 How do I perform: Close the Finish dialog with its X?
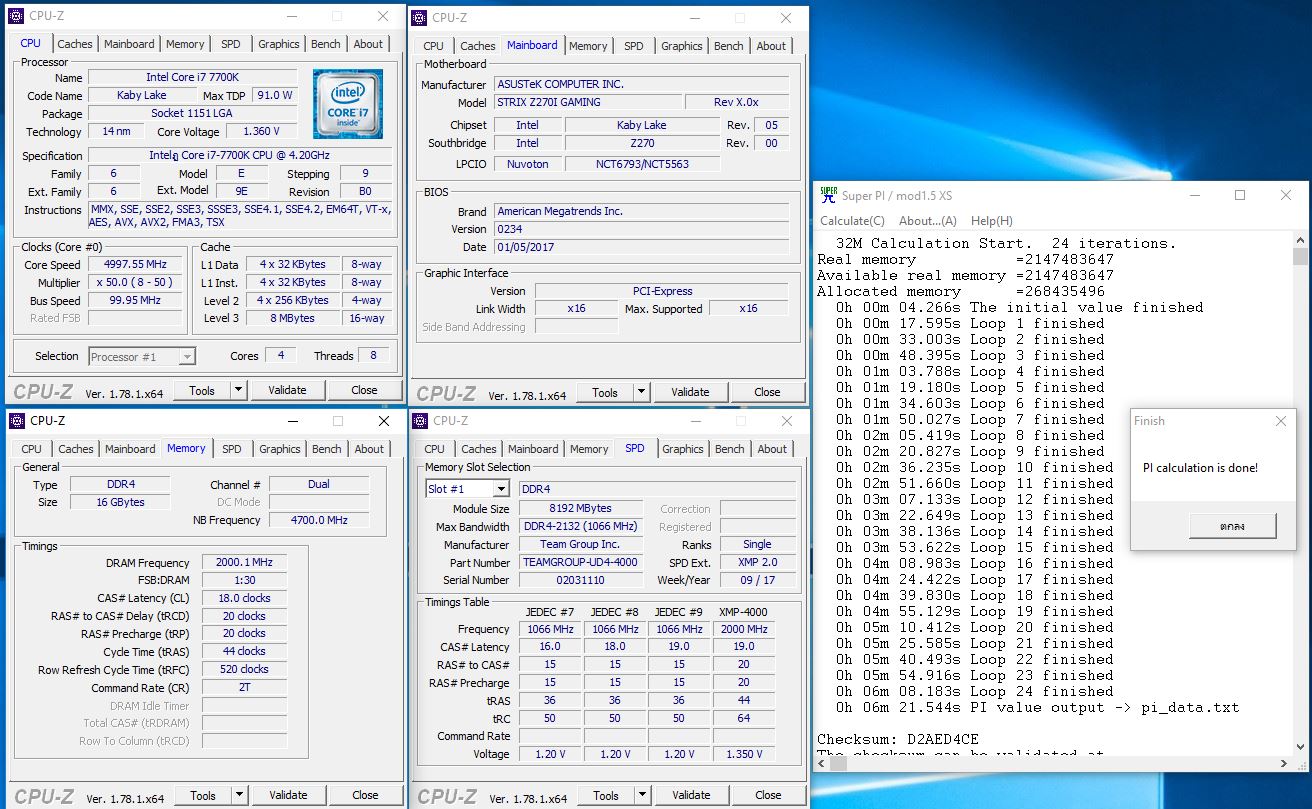(x=1281, y=421)
